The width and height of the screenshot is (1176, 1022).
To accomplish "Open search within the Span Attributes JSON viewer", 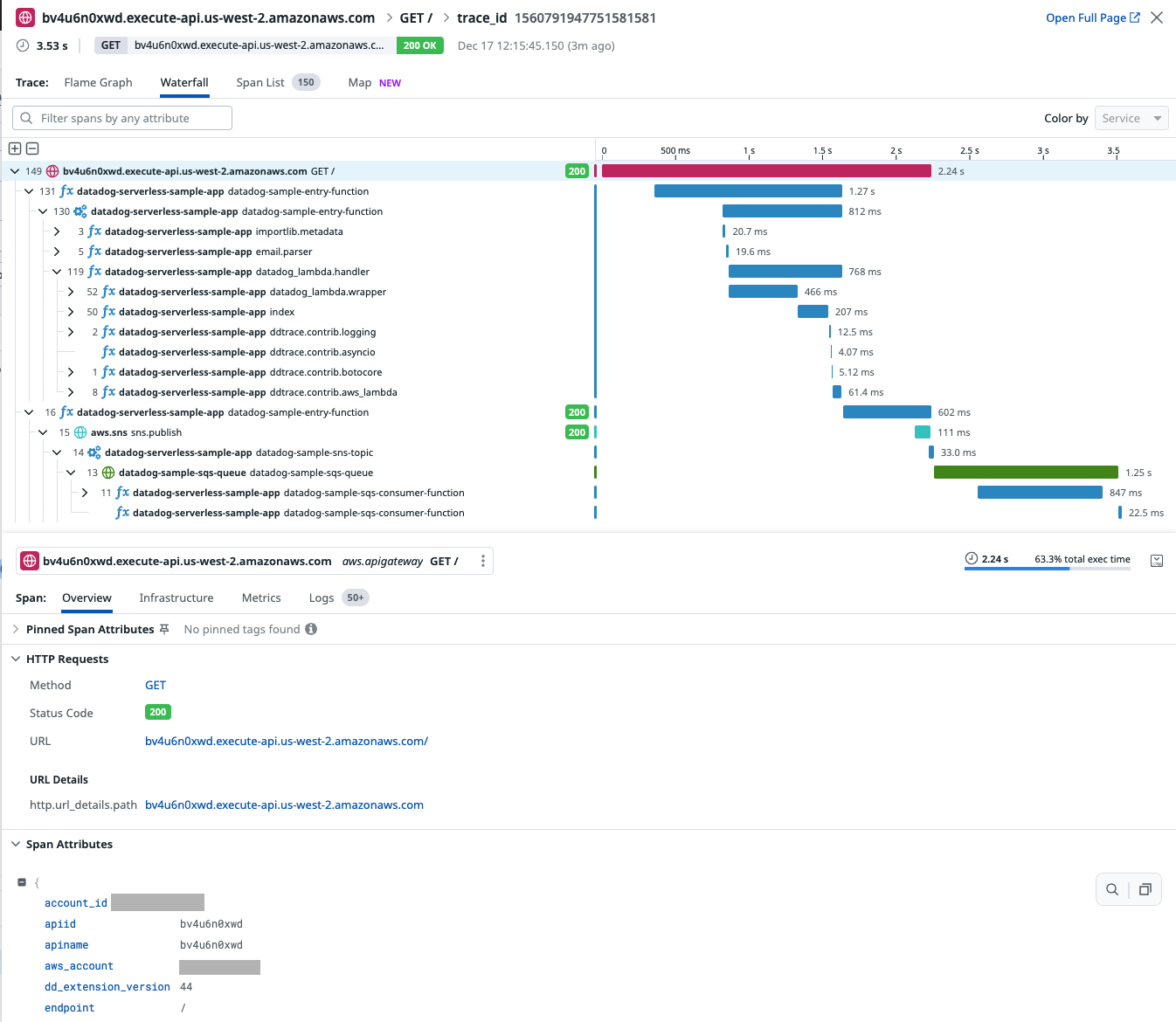I will click(1111, 888).
